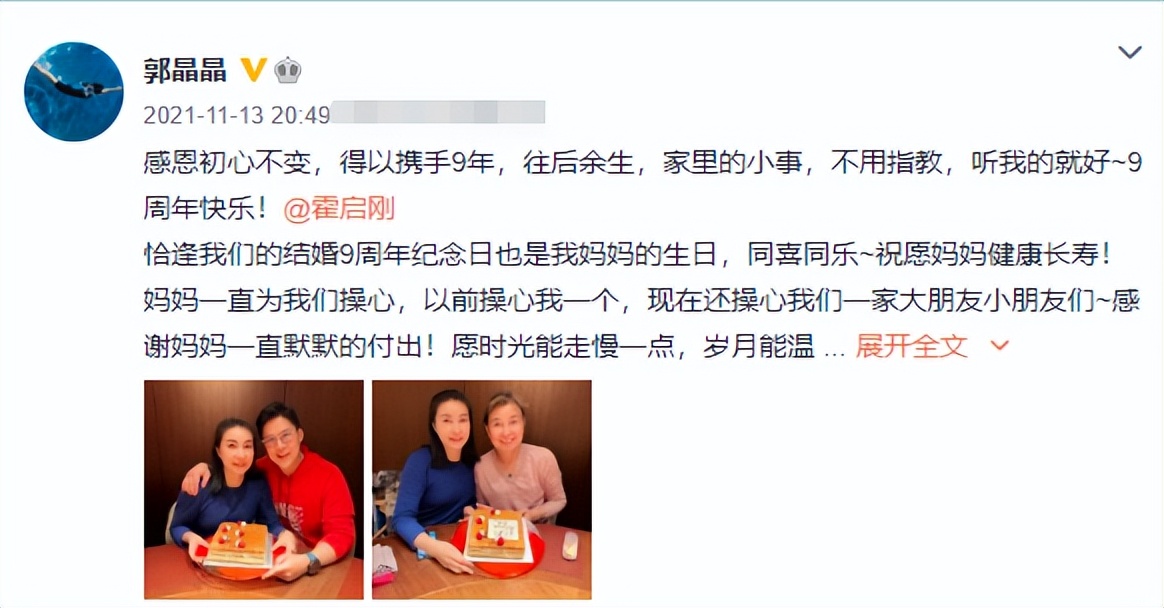1164x608 pixels.
Task: Click the line starting 恰逢我们的结婚9周年
Action: (x=629, y=255)
